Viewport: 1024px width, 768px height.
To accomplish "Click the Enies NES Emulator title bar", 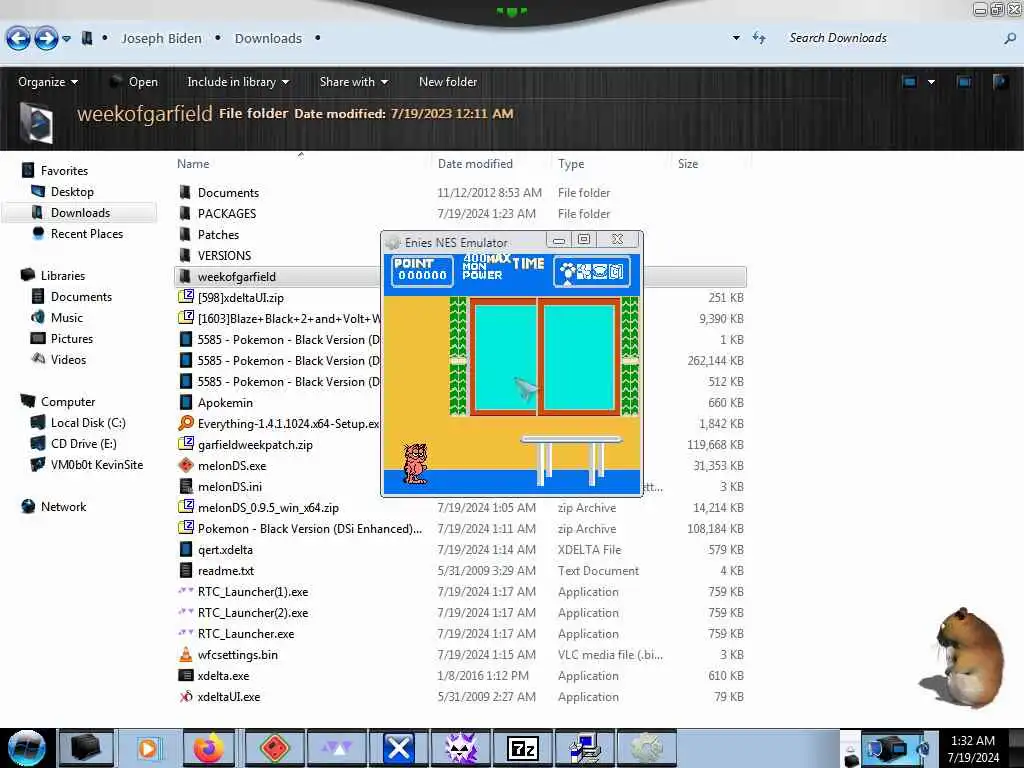I will tap(464, 242).
